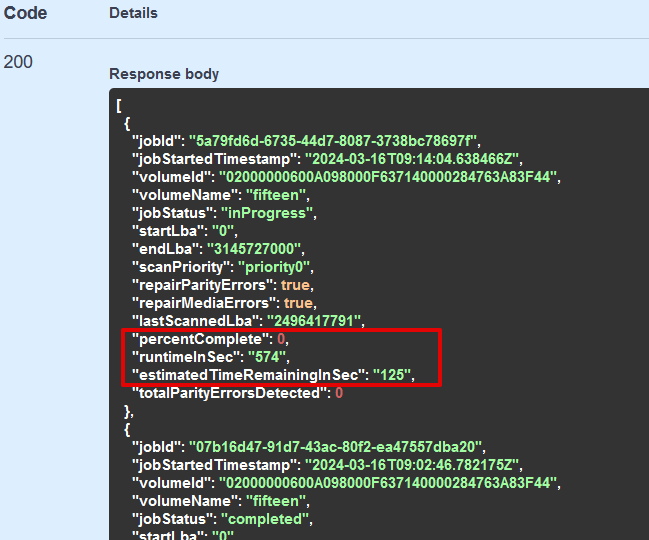Click the second job's volumeId value
This screenshot has height=540, width=649.
pos(388,483)
